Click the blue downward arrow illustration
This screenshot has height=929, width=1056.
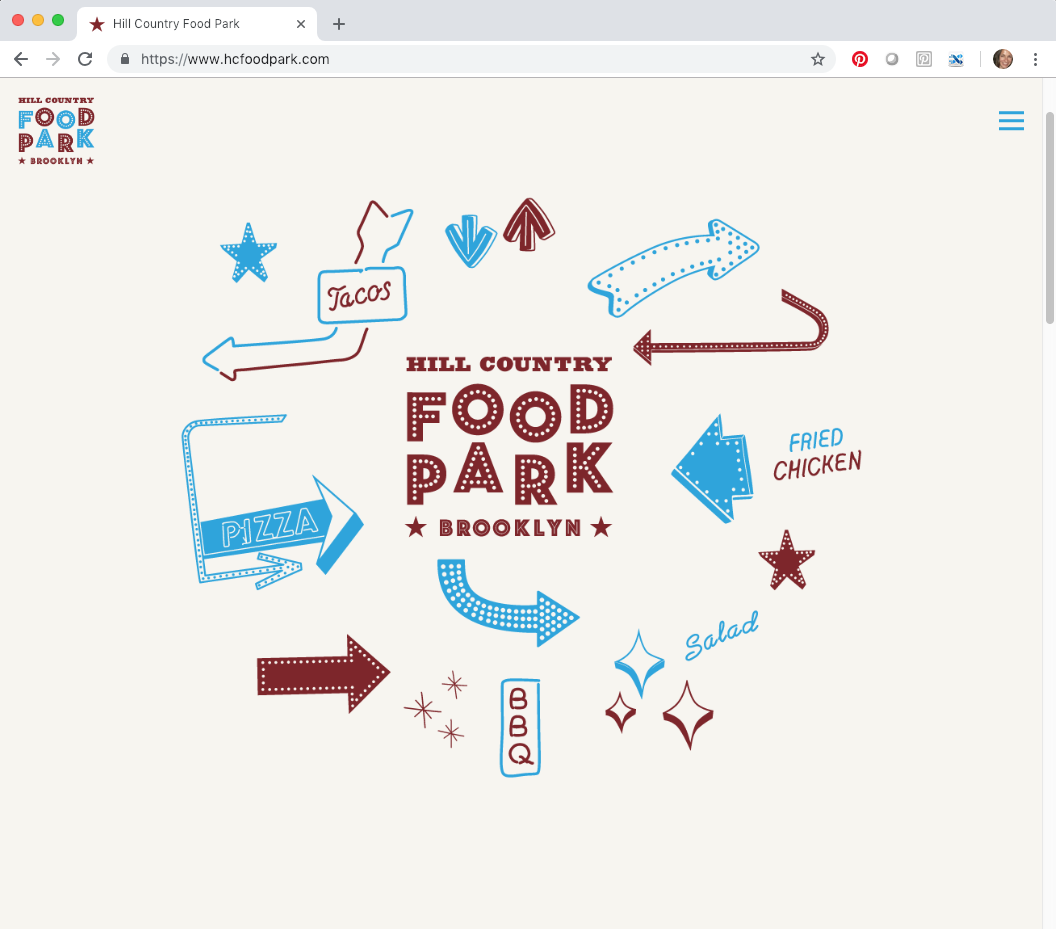[471, 241]
